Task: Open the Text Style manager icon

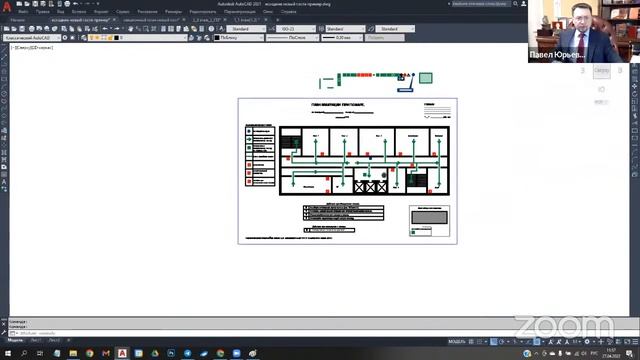Action: pos(222,29)
